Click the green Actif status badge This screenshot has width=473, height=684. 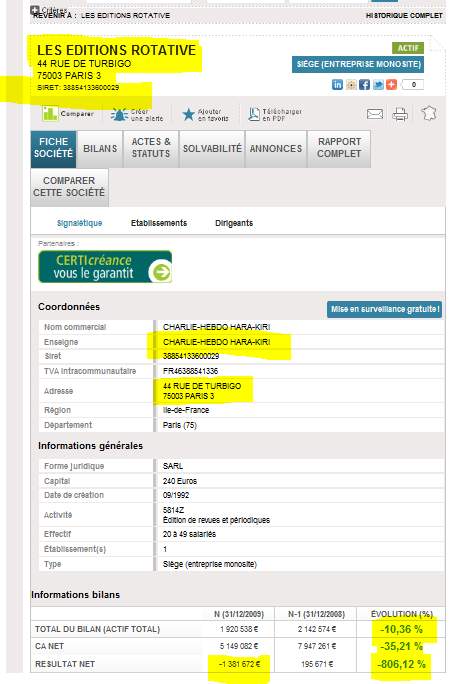[408, 48]
